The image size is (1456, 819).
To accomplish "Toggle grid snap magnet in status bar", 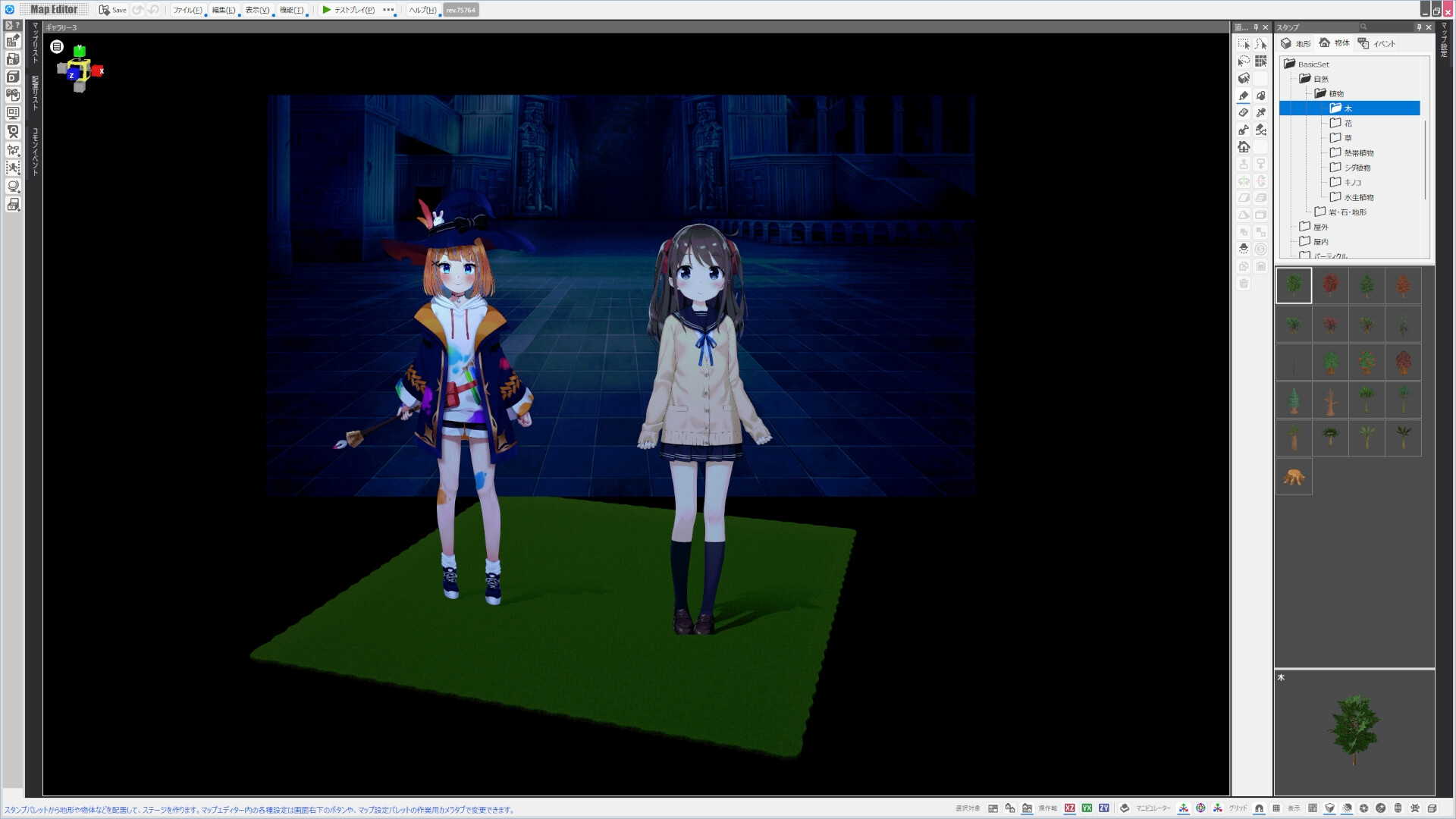I will 1259,808.
